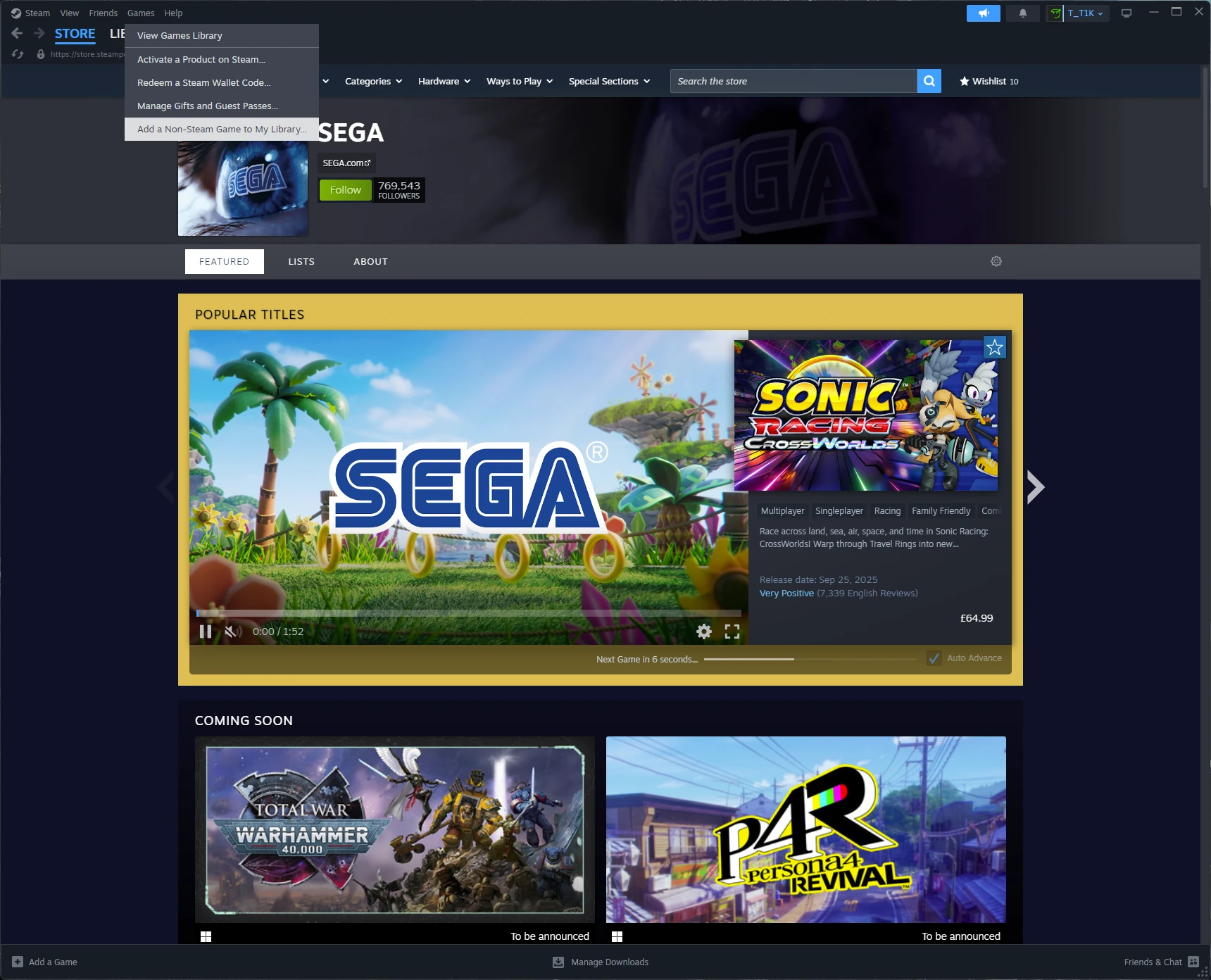This screenshot has width=1211, height=980.
Task: Open the SEGA.com link
Action: click(x=346, y=163)
